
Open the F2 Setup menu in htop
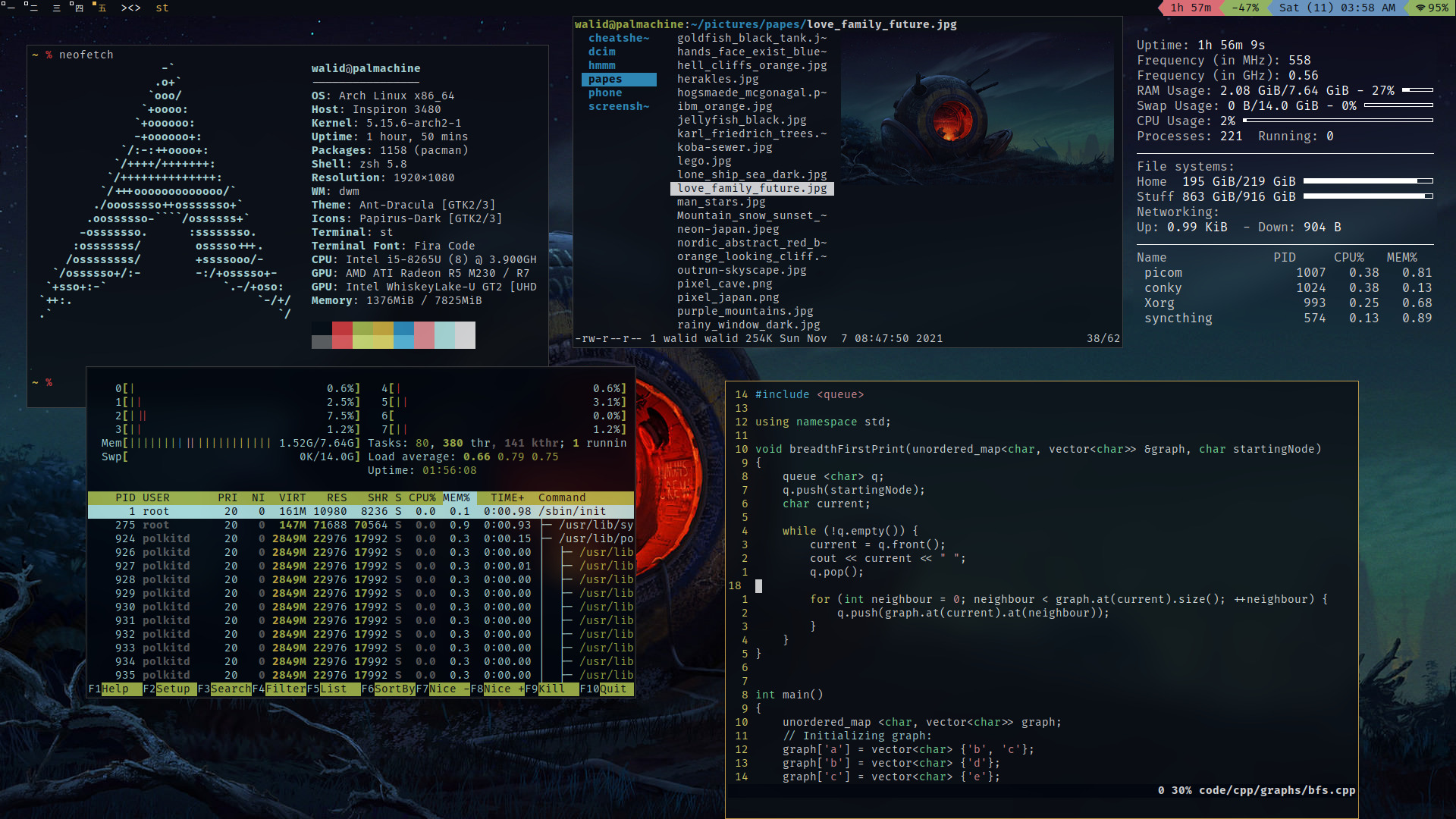pyautogui.click(x=167, y=689)
